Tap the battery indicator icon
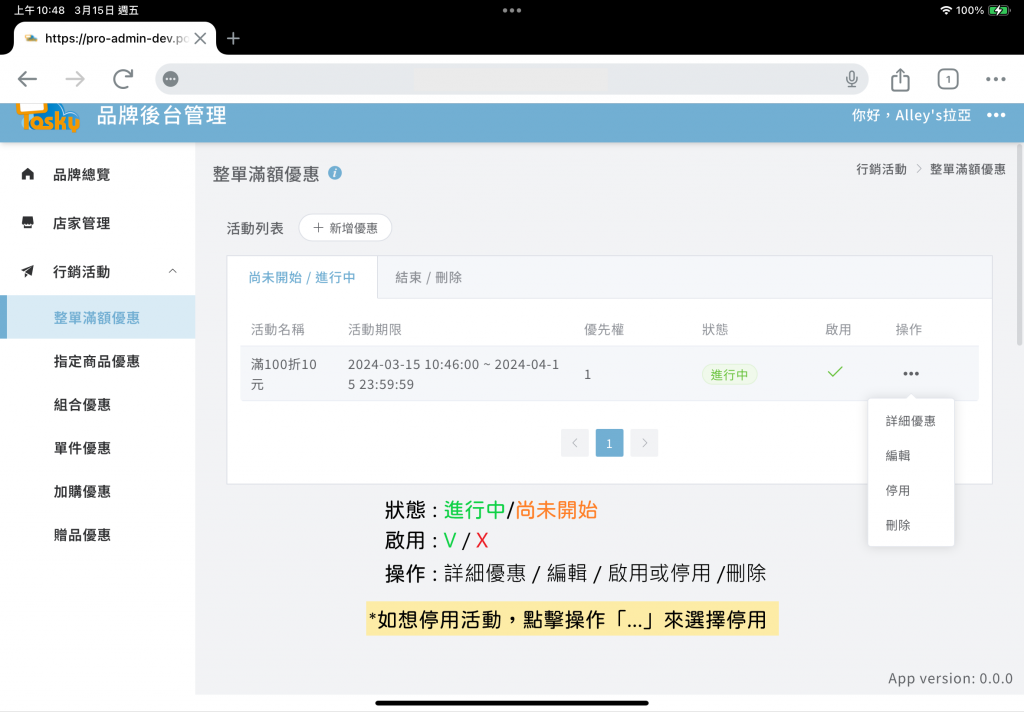 pos(999,10)
